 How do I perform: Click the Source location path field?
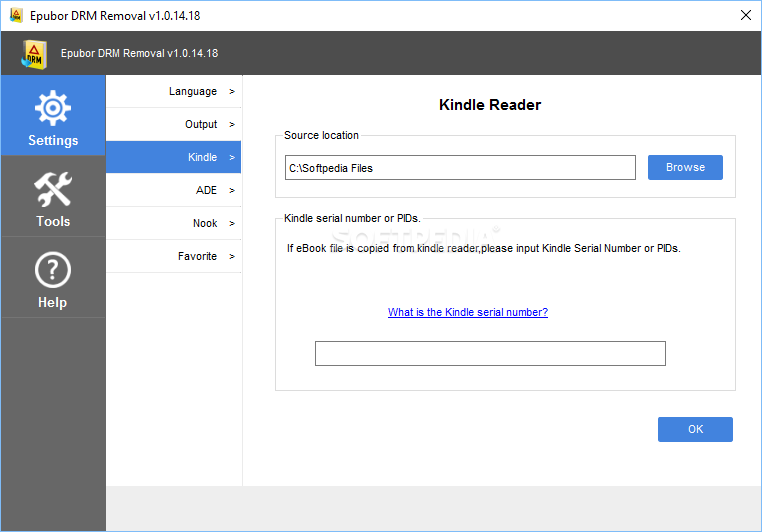click(x=460, y=168)
